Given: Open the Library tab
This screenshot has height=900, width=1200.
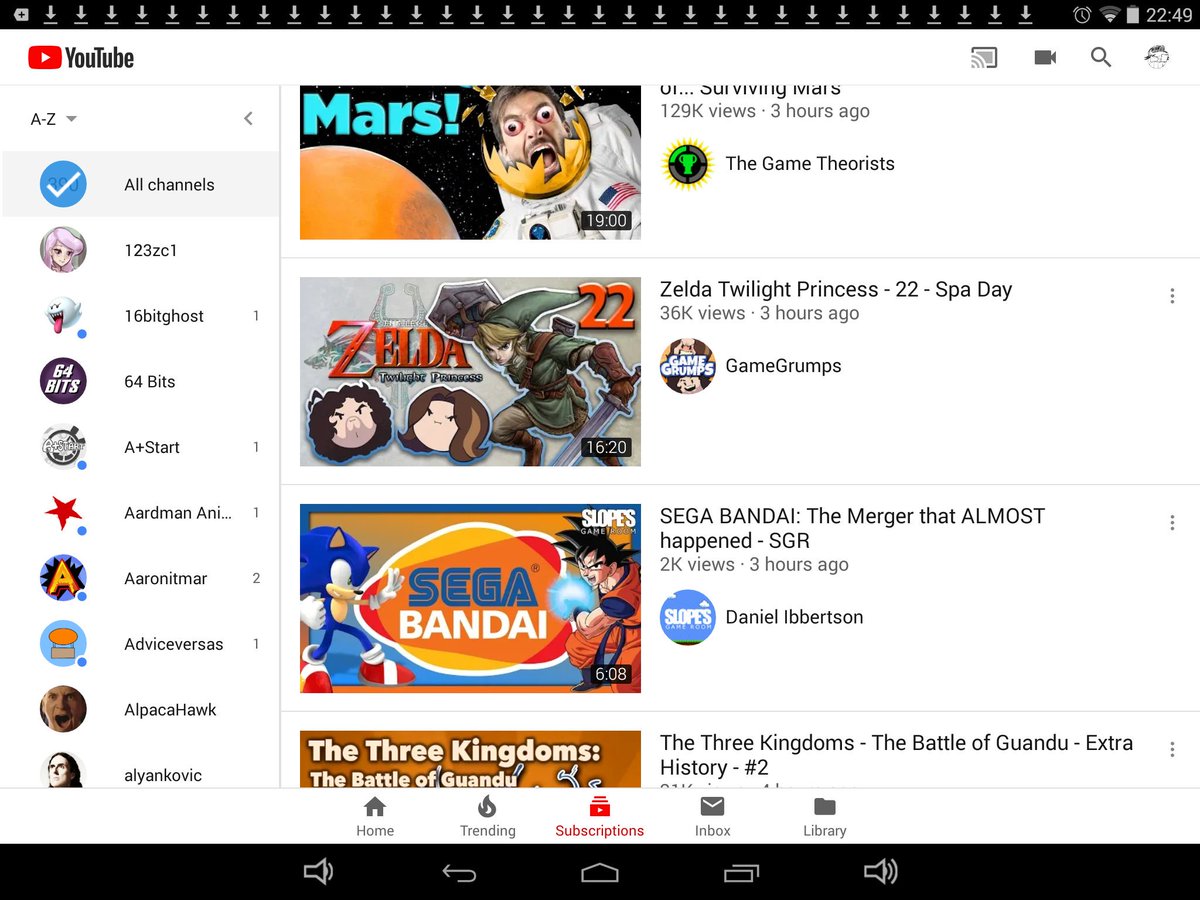Looking at the screenshot, I should click(x=825, y=816).
